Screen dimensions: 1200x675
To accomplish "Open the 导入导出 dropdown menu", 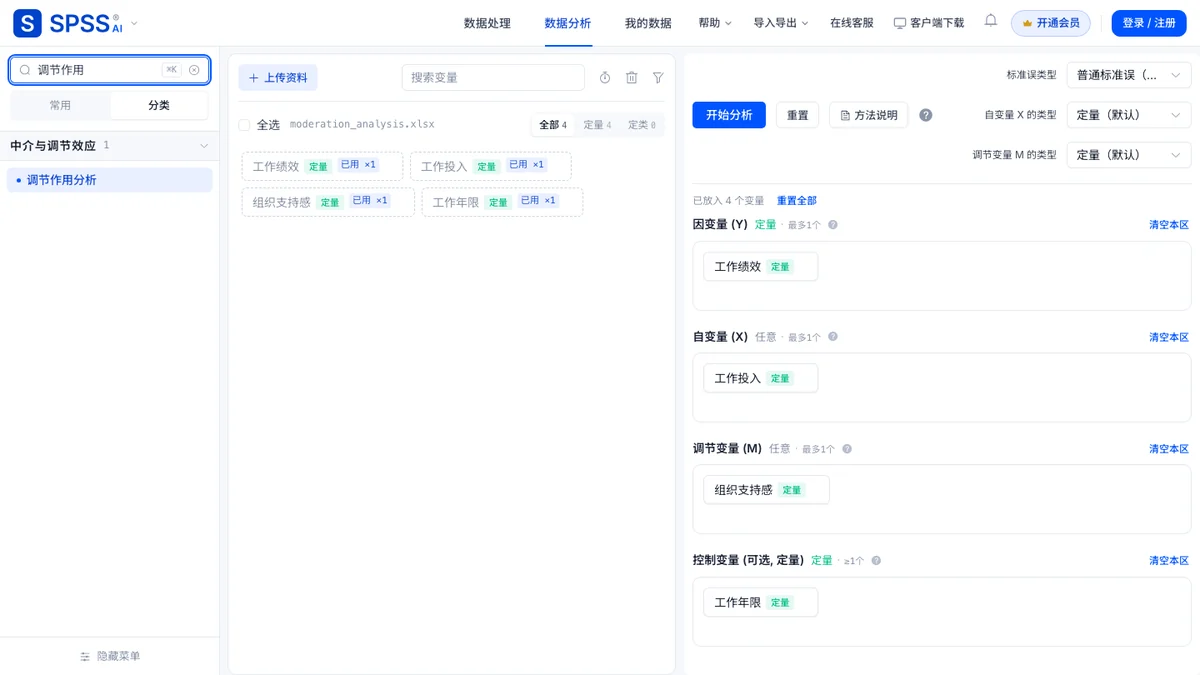I will pos(781,23).
